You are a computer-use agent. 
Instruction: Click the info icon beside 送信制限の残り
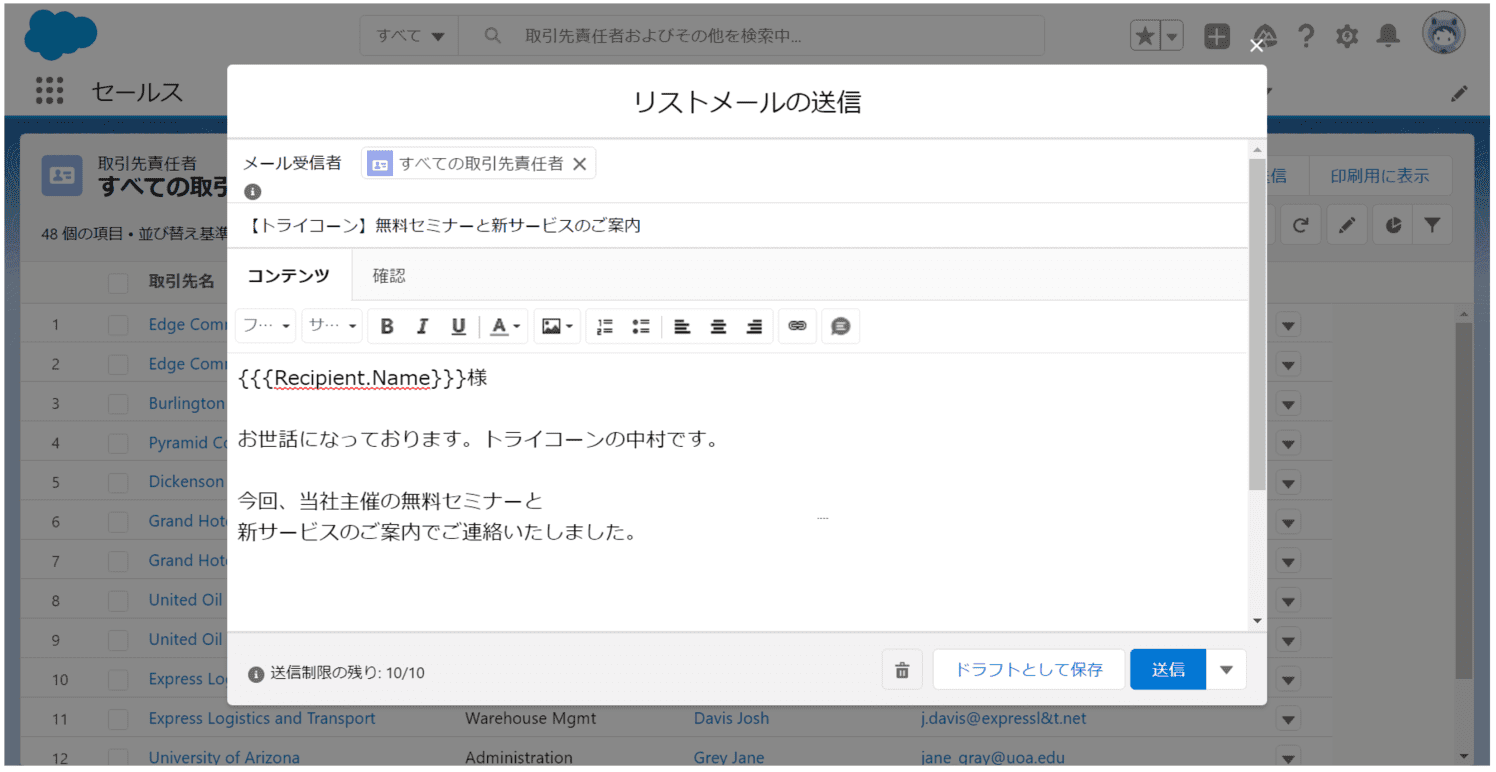coord(256,673)
